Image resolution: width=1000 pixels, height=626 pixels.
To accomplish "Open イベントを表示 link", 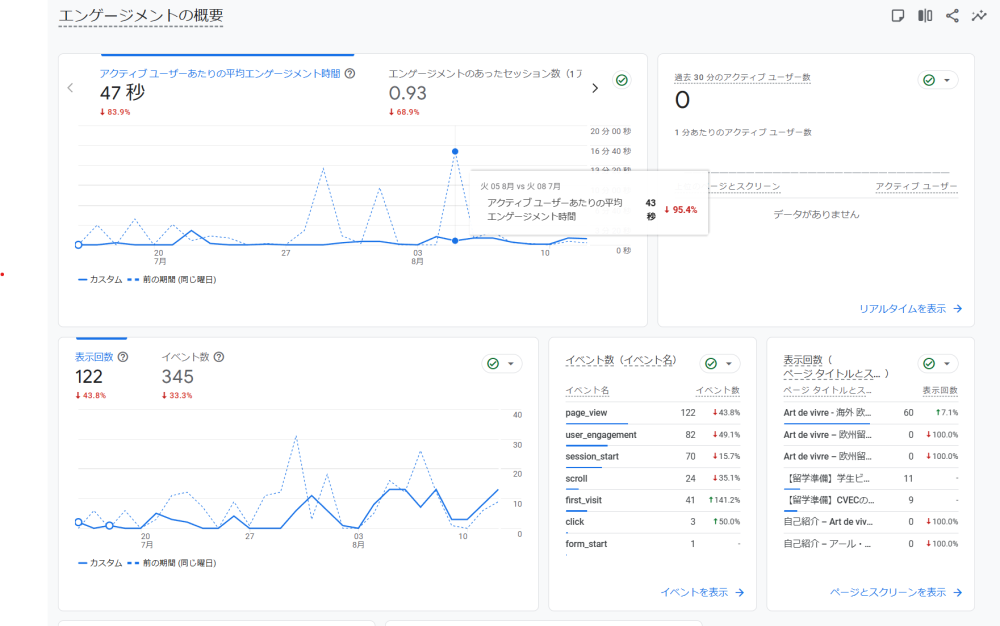I will click(702, 592).
